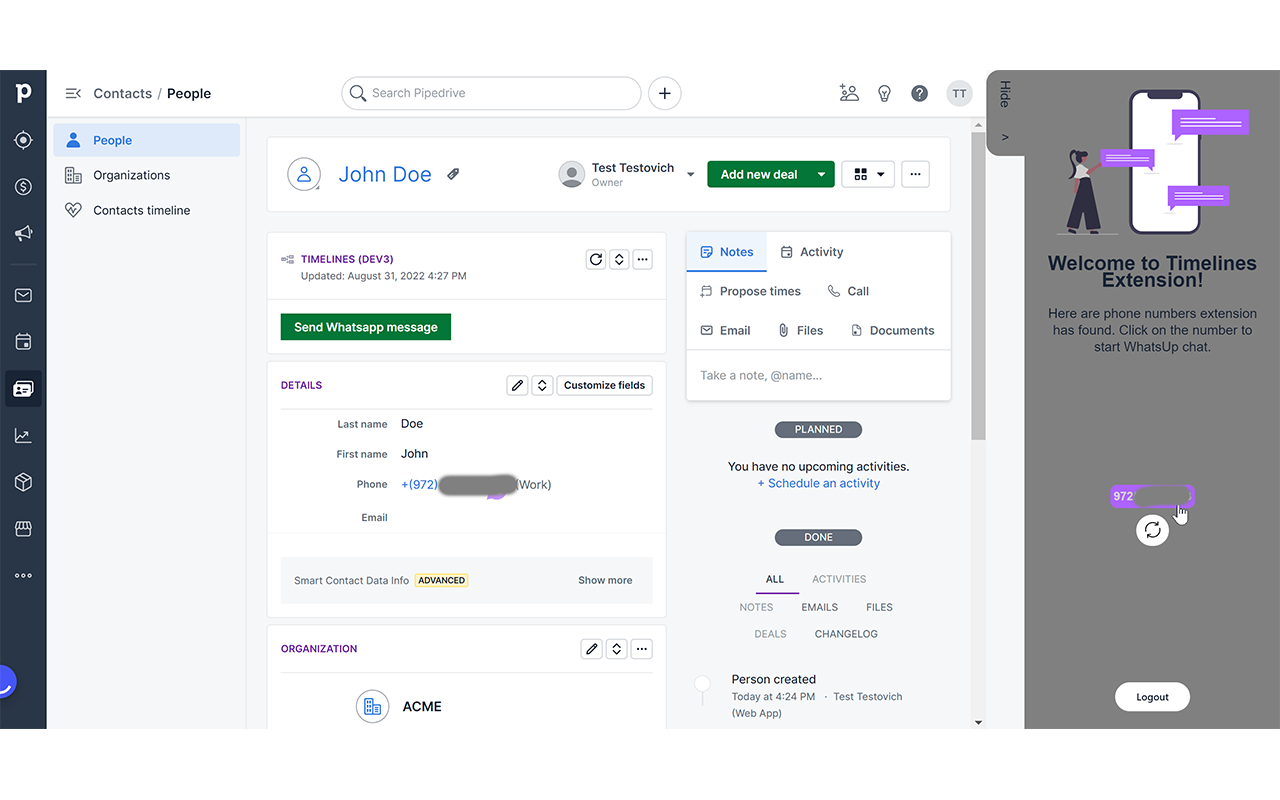Select the Propose times tab
Viewport: 1280px width, 800px height.
(750, 291)
